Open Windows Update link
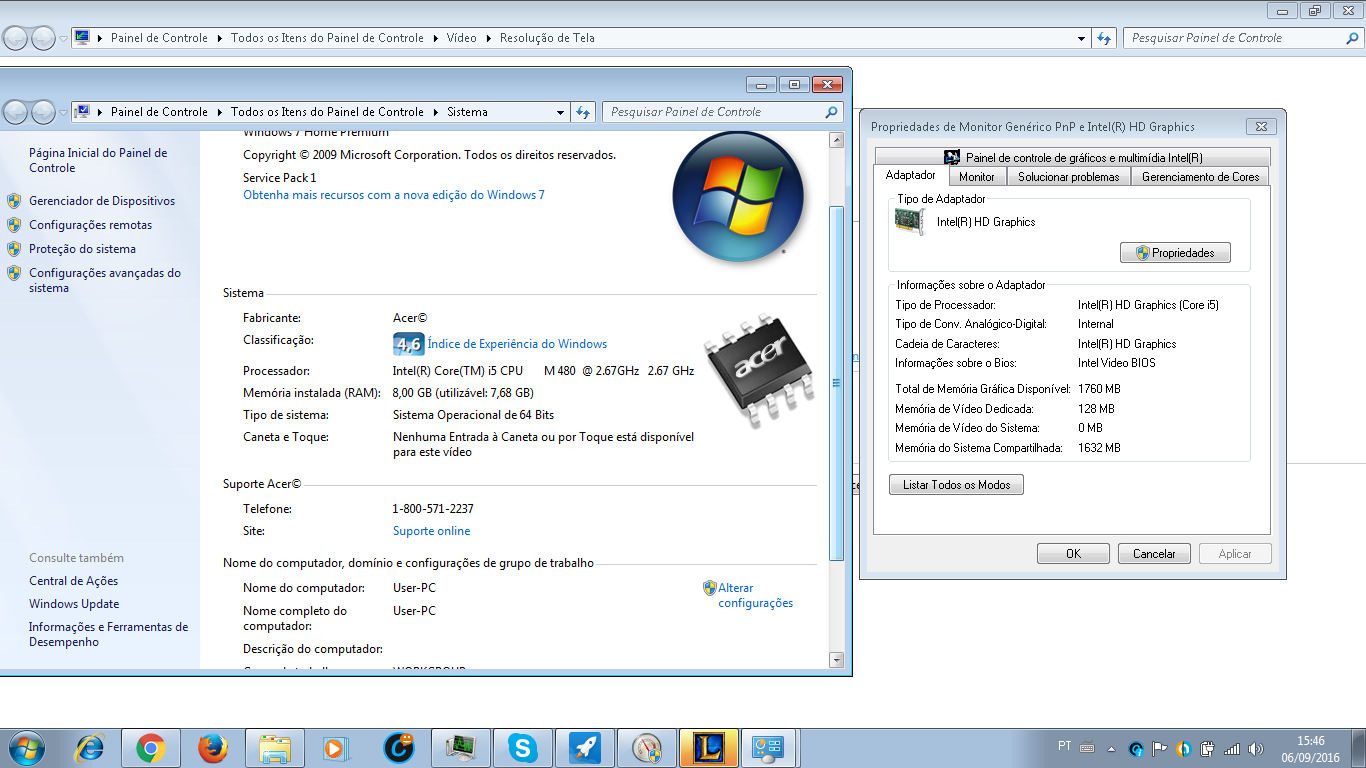 click(74, 604)
